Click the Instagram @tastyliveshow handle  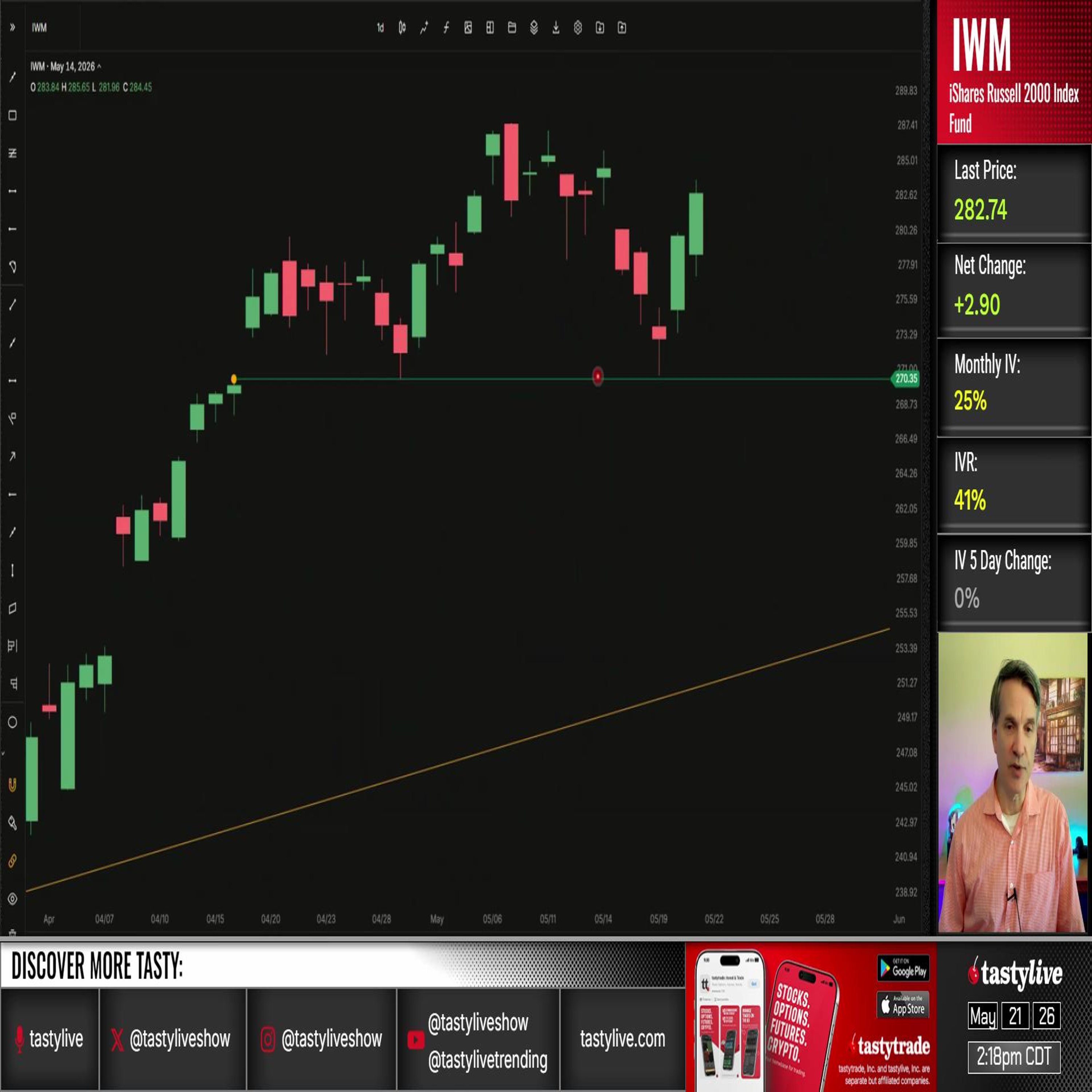[321, 1039]
